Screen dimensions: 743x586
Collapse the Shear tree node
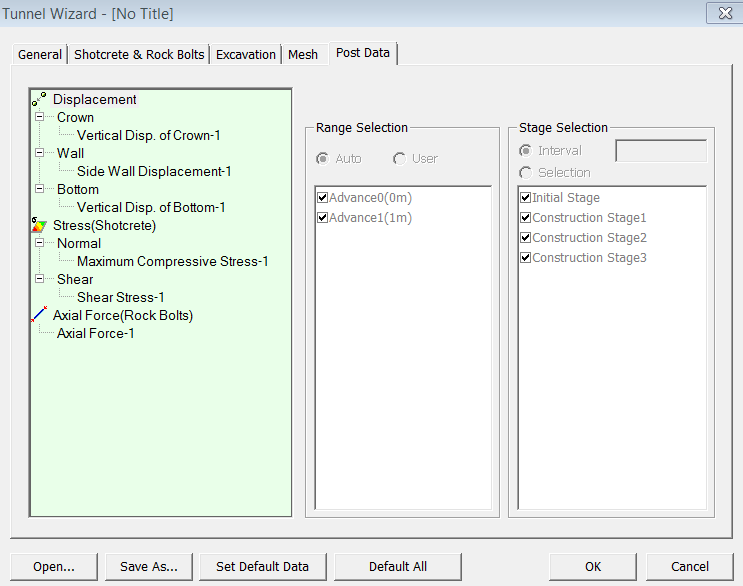(x=40, y=280)
